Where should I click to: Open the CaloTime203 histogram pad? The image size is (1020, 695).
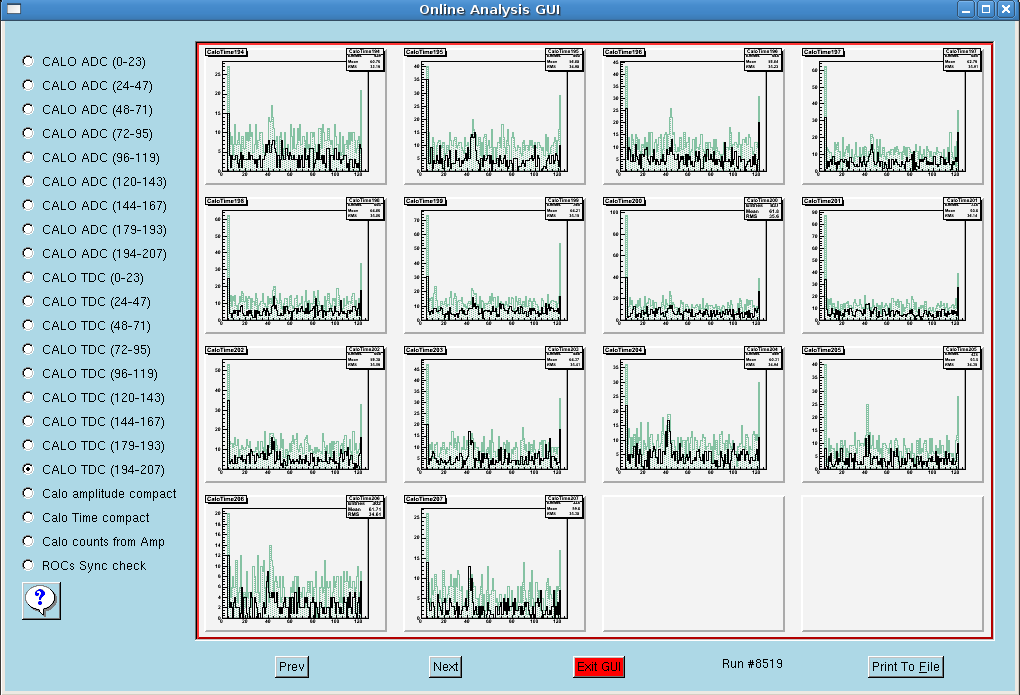[x=494, y=414]
